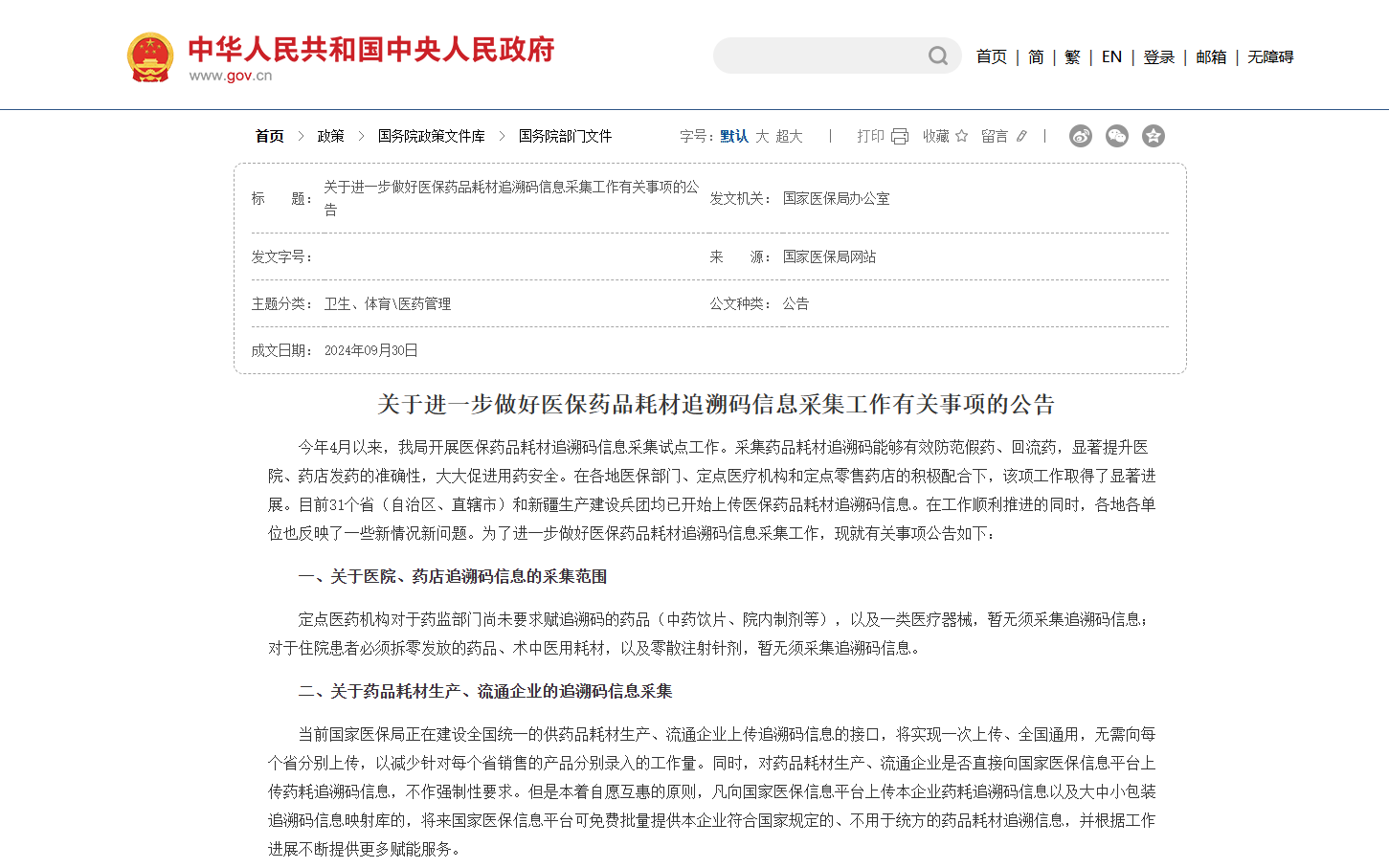Image resolution: width=1389 pixels, height=868 pixels.
Task: Click the Qzone star share icon
Action: (1153, 136)
